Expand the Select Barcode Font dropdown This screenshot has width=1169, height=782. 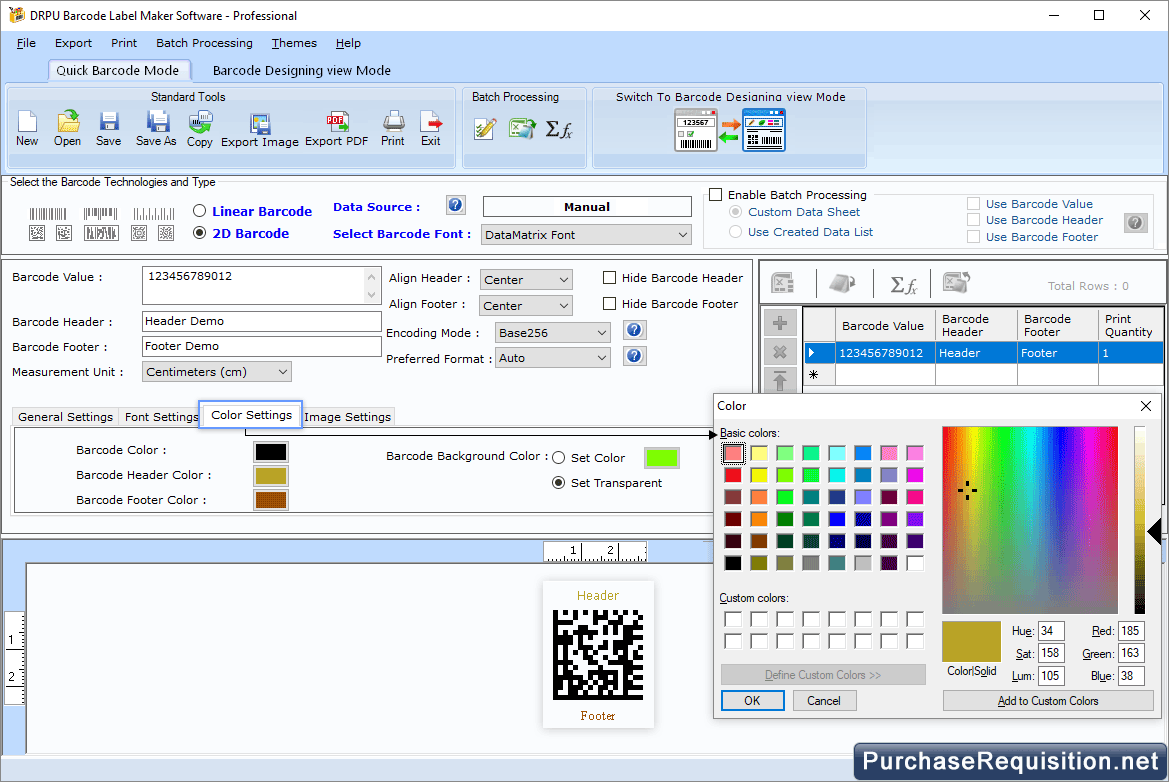586,235
